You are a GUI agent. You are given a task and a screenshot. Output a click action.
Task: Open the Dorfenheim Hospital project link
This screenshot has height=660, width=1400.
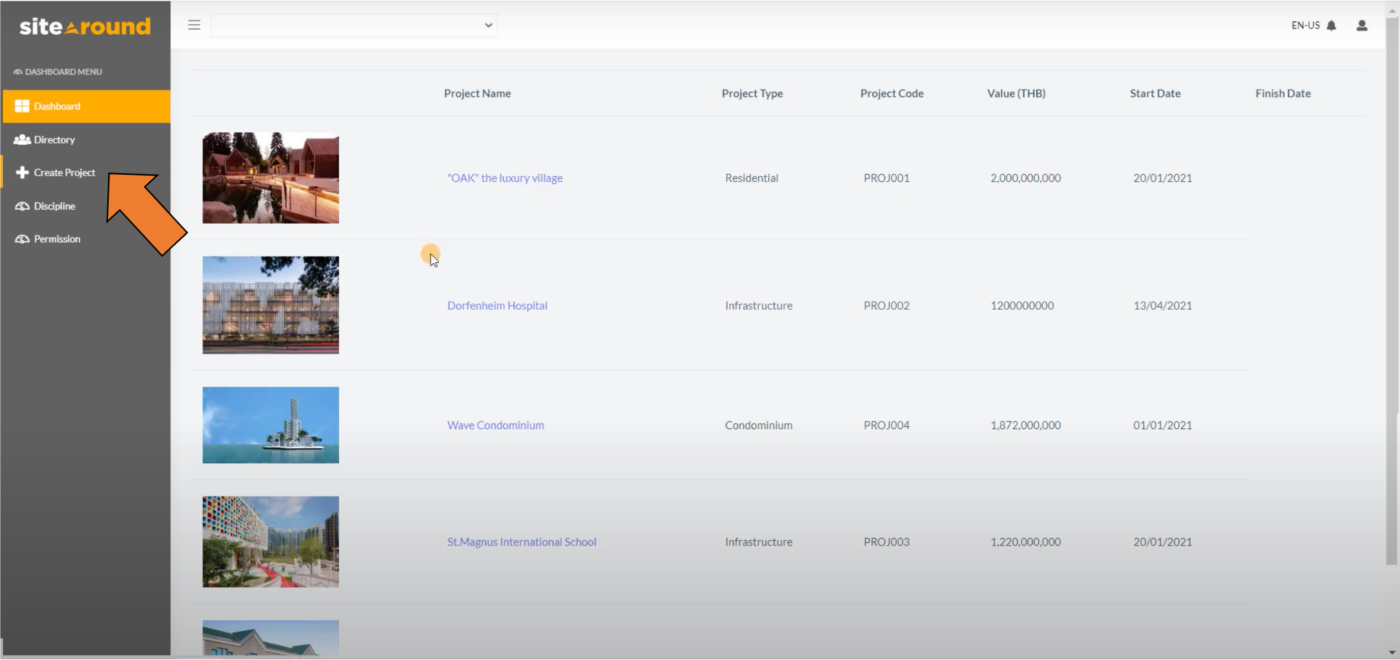point(497,305)
